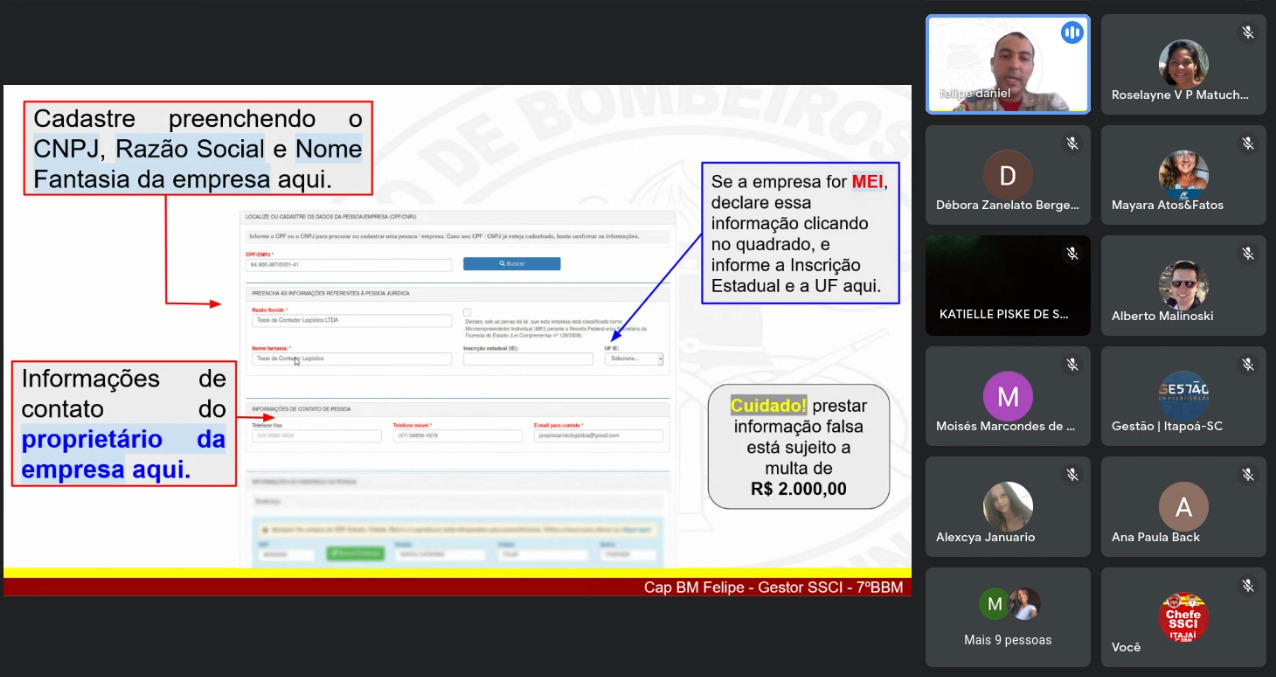Image resolution: width=1276 pixels, height=677 pixels.
Task: Click the name label 'Ana Paula Back'
Action: coord(1156,537)
